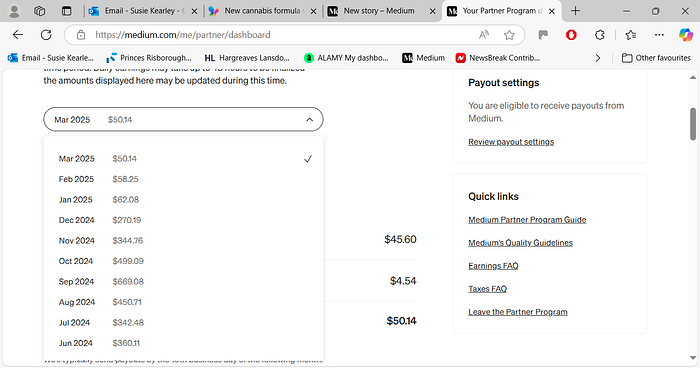Open the grey chat extension icon
The width and height of the screenshot is (700, 368).
pyautogui.click(x=543, y=35)
